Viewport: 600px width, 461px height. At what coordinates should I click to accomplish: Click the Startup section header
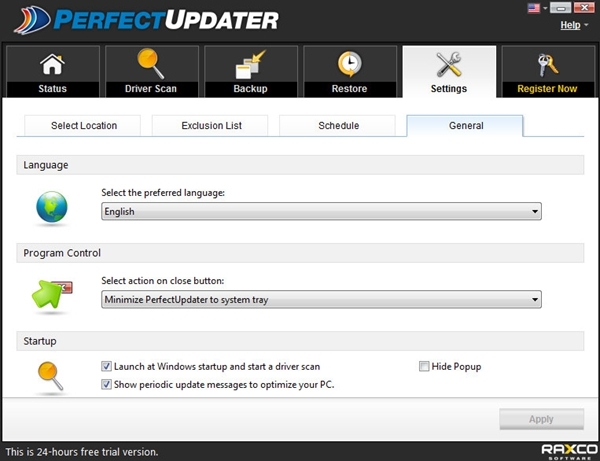point(300,341)
